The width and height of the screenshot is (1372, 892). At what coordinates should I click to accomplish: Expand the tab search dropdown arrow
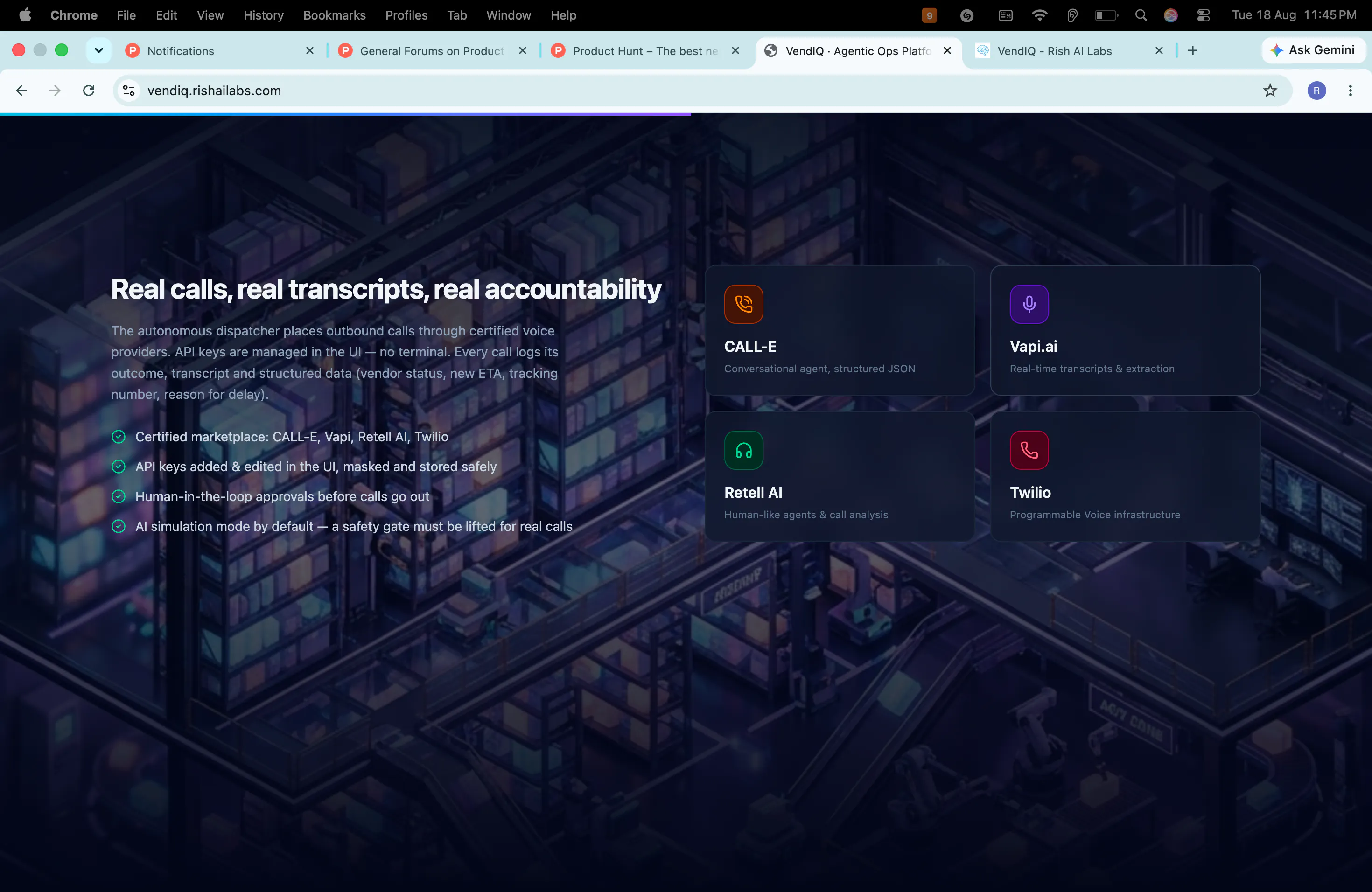[99, 51]
